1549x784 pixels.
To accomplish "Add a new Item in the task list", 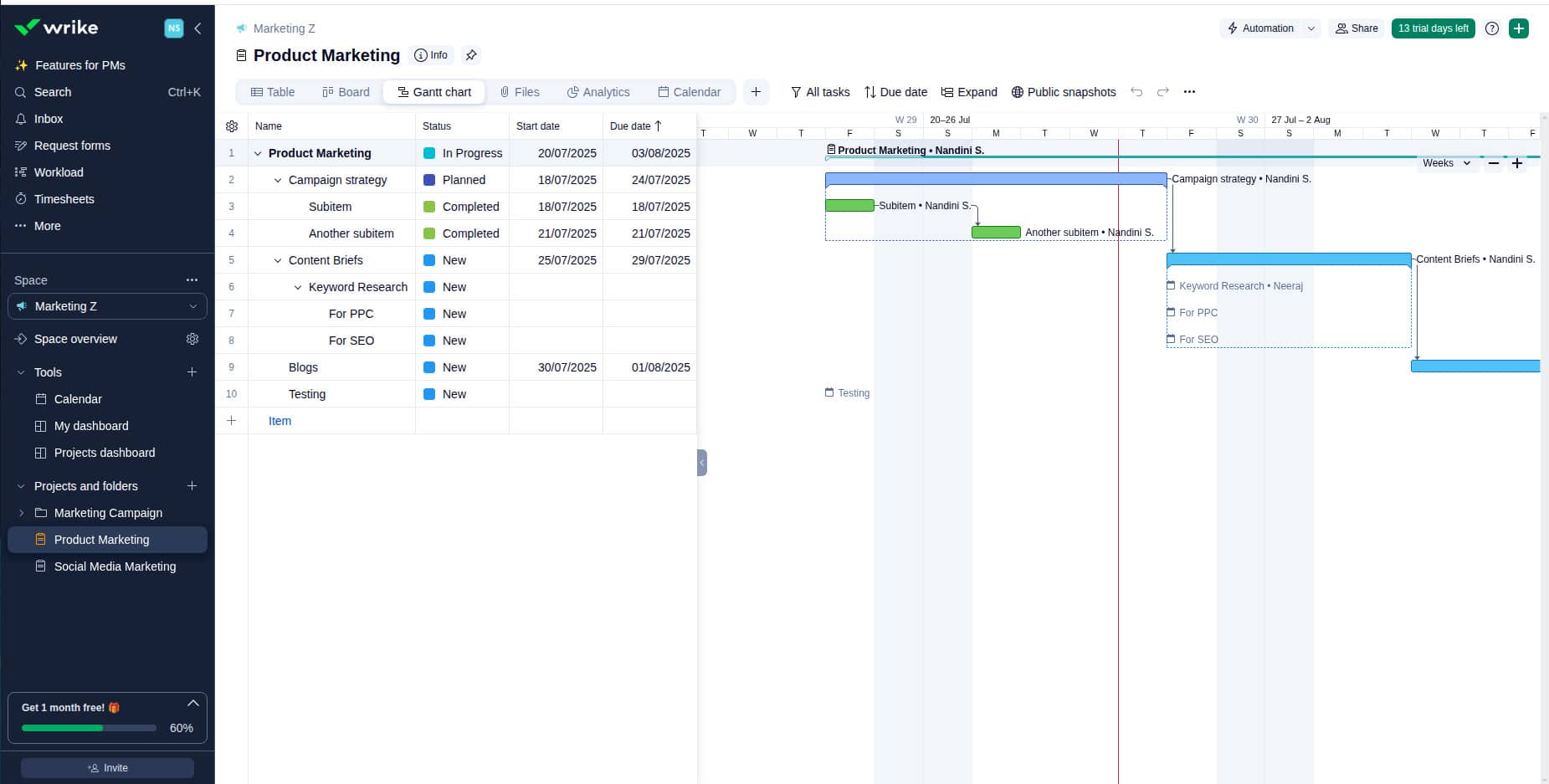I will [x=280, y=421].
